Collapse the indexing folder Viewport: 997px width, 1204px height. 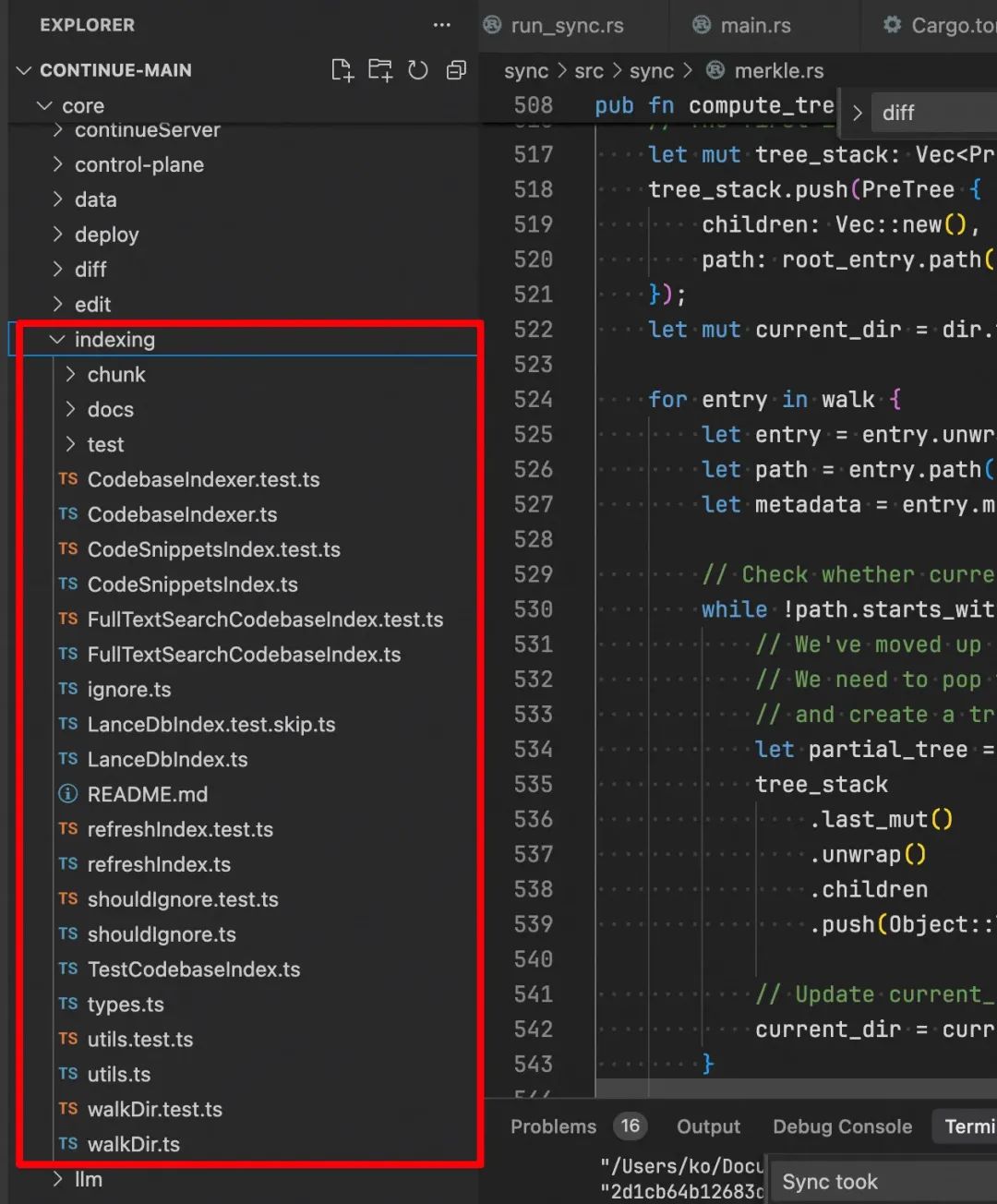[x=57, y=340]
